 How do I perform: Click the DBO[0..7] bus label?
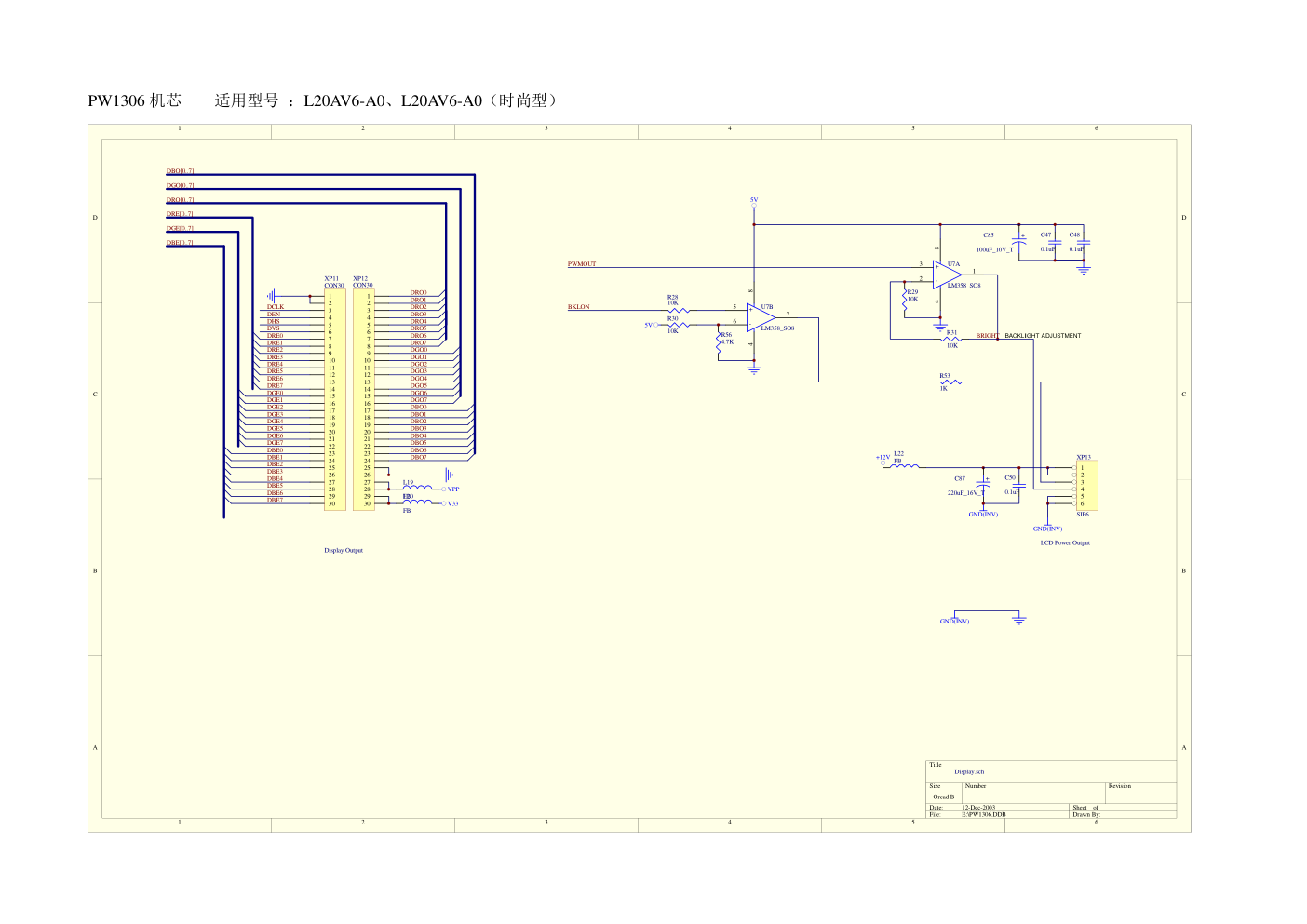point(181,171)
